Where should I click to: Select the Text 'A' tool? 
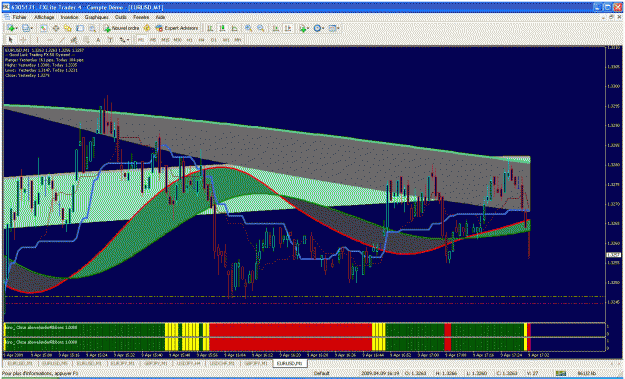coord(98,39)
